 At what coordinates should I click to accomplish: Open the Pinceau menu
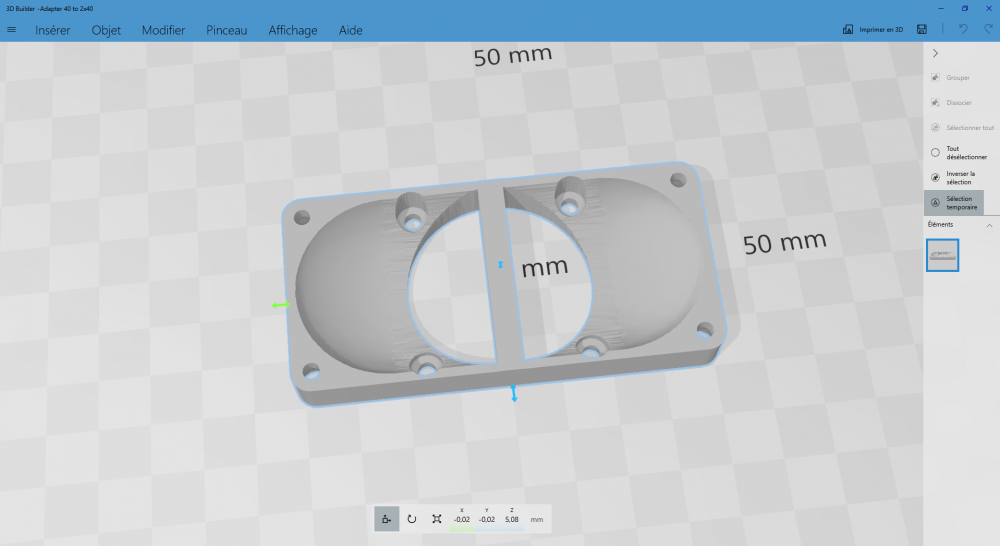click(226, 31)
